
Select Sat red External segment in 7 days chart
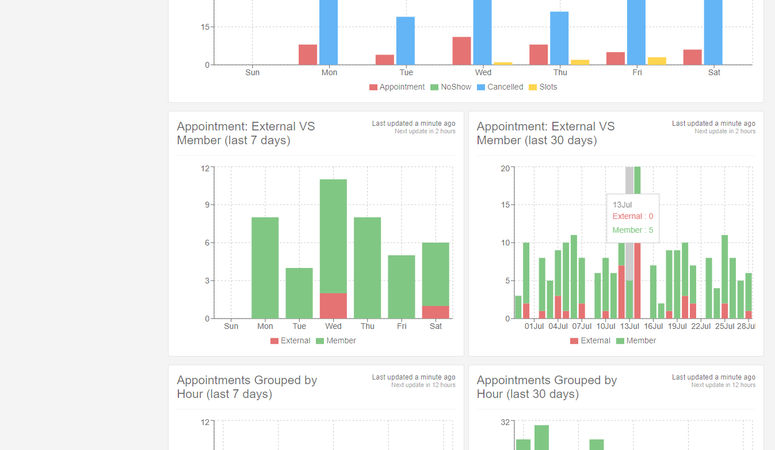tap(435, 312)
